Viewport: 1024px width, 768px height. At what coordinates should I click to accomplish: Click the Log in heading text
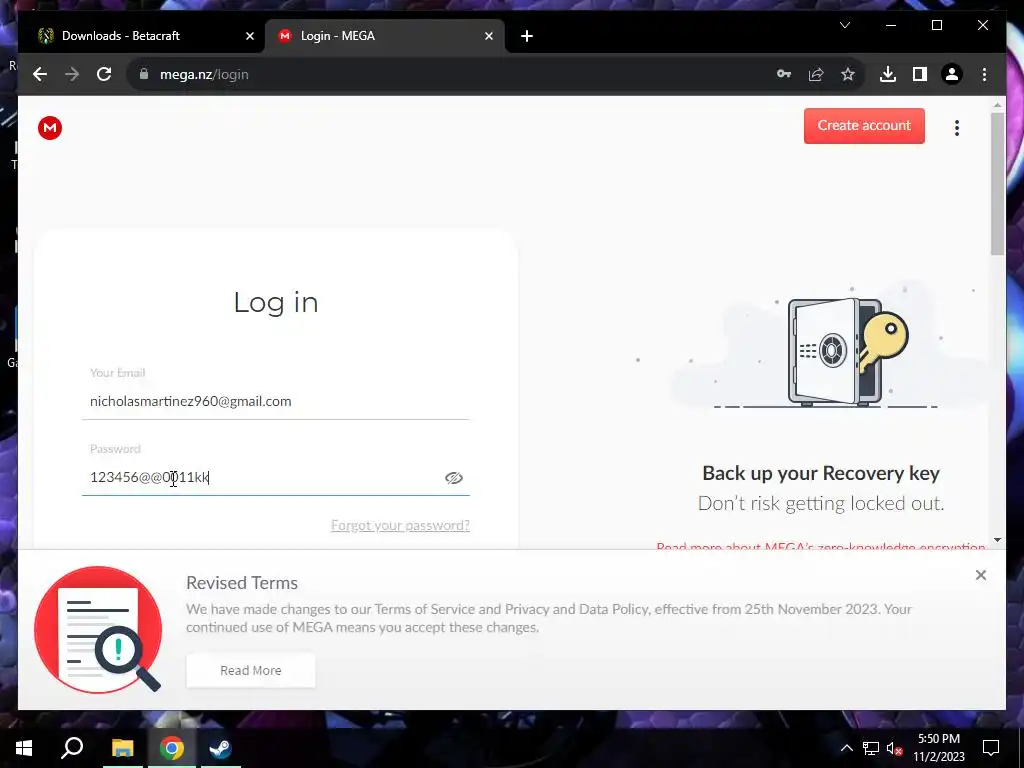pos(276,302)
